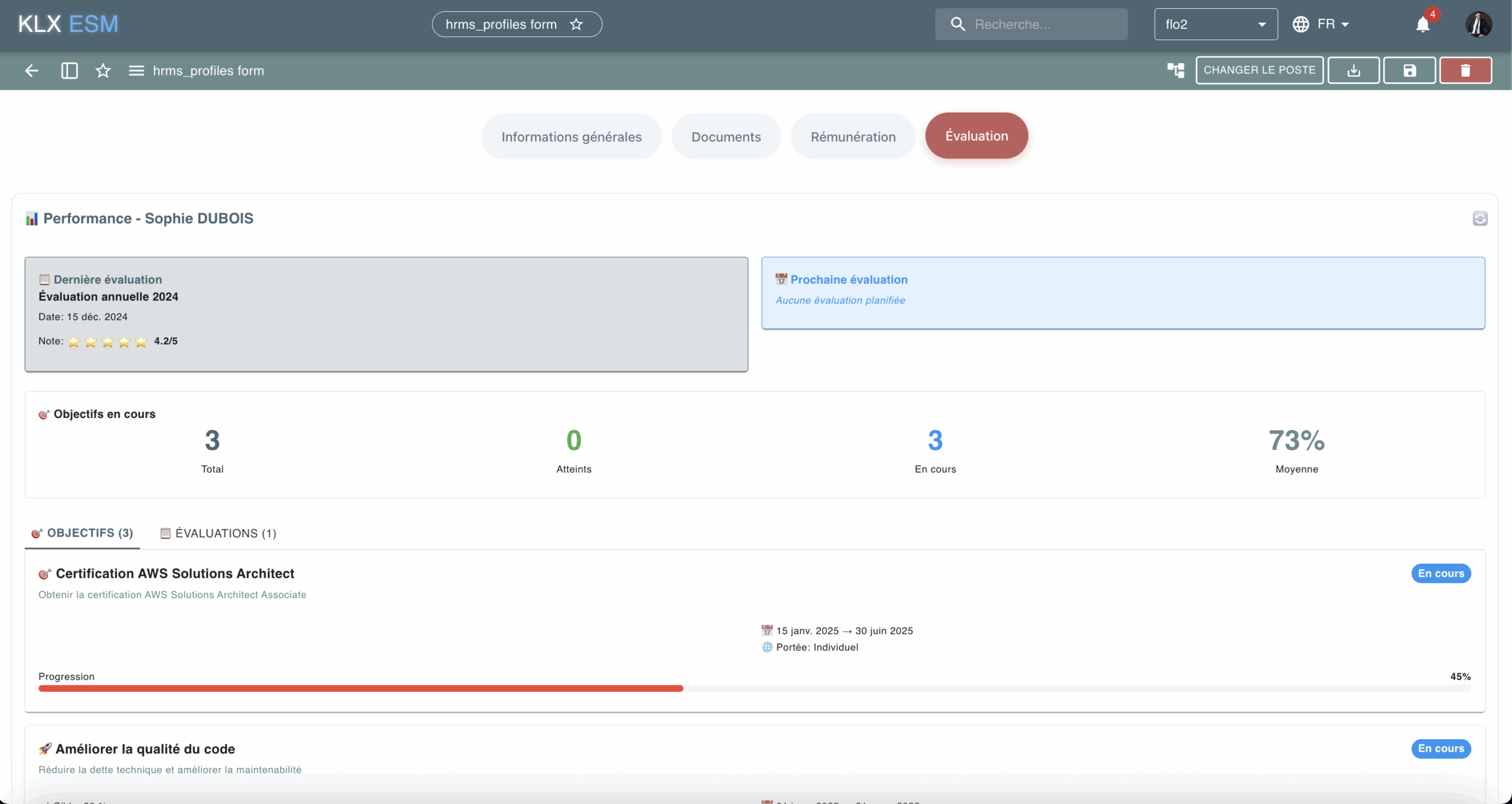Click the CHANGER LE POSTE button
The image size is (1512, 804).
pyautogui.click(x=1259, y=70)
